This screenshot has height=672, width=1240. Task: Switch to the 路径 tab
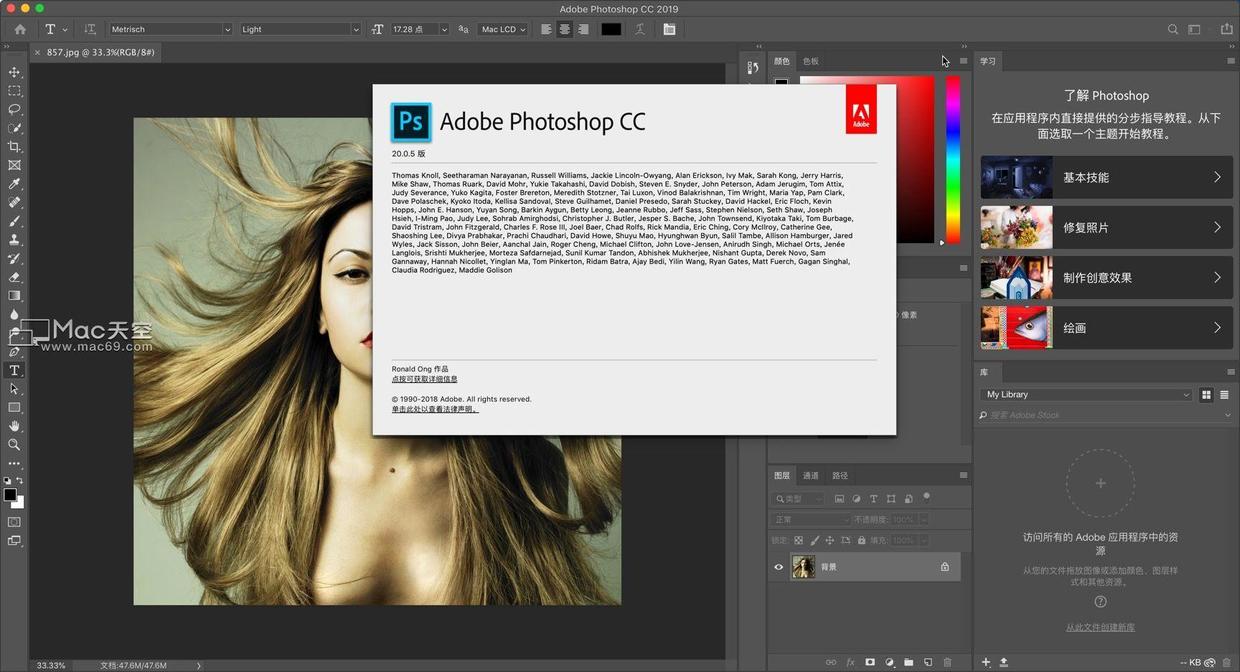[x=840, y=475]
